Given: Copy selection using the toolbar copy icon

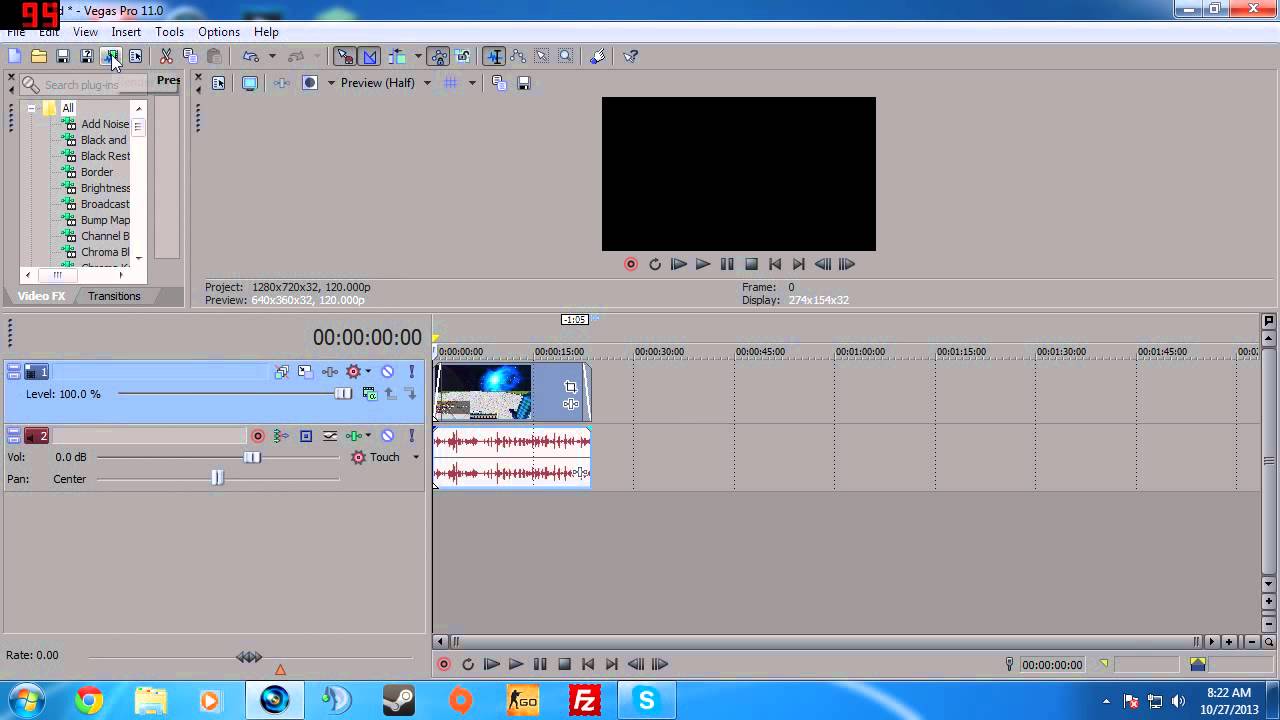Looking at the screenshot, I should click(x=190, y=57).
